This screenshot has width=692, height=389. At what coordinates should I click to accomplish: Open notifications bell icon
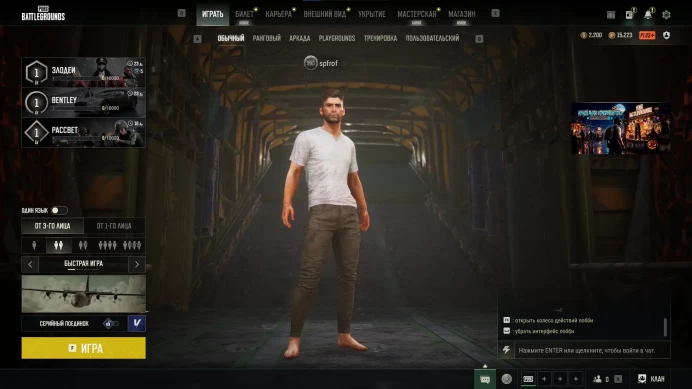(x=647, y=15)
